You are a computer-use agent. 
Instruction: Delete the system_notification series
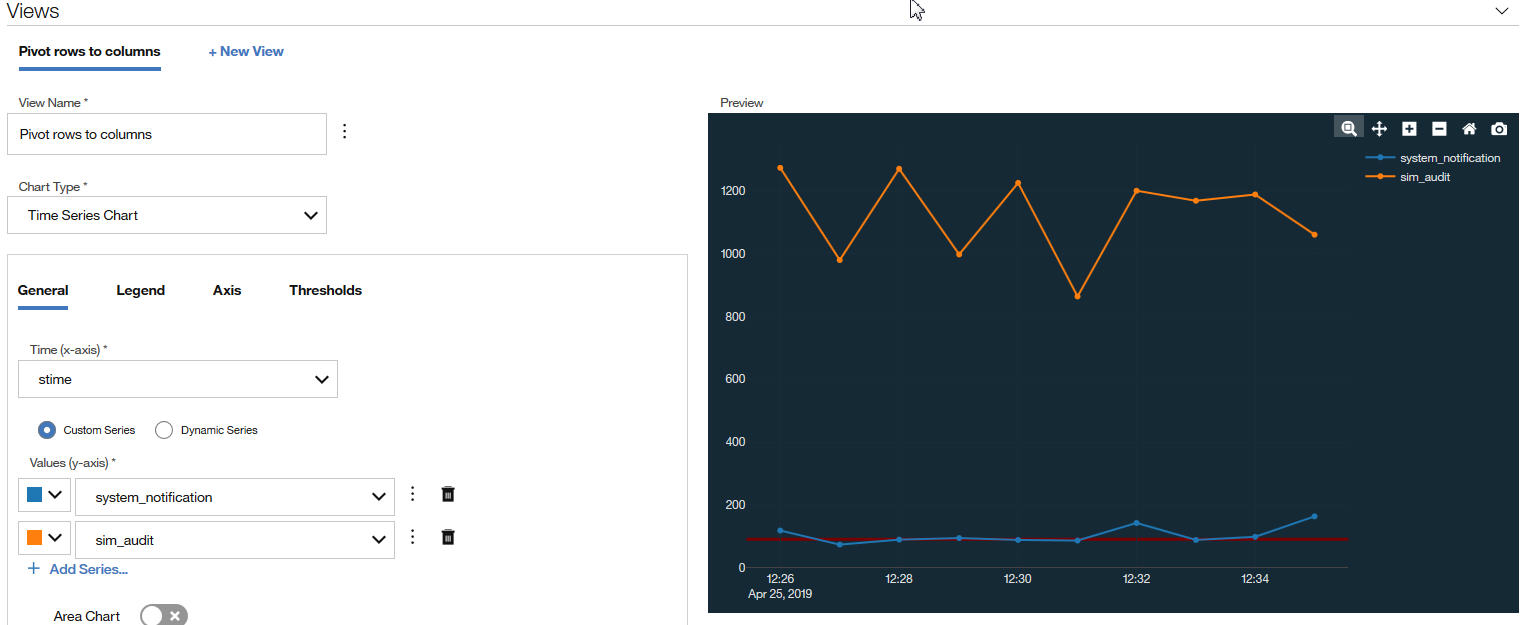[448, 494]
